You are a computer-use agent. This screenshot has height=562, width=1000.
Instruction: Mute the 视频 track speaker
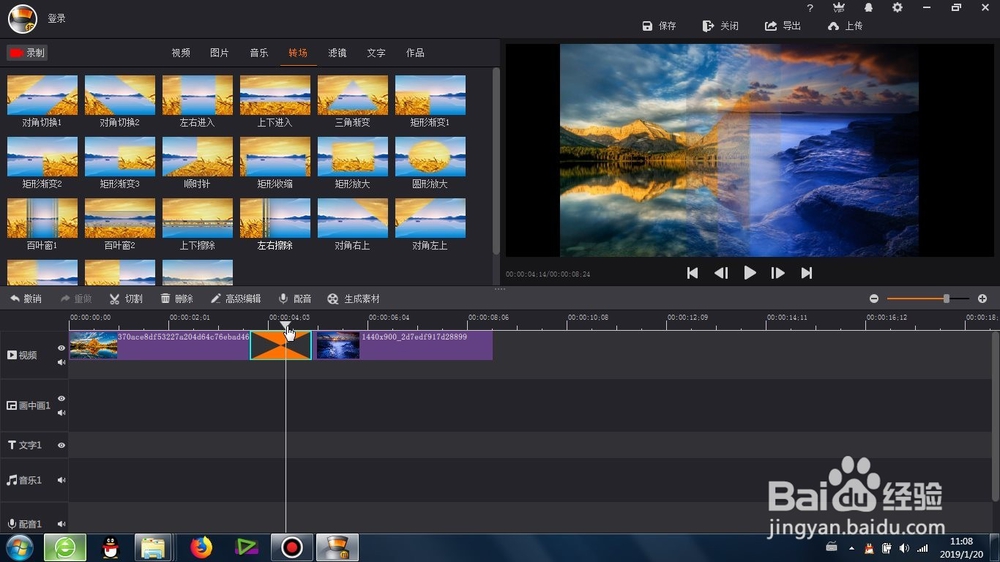(x=61, y=362)
